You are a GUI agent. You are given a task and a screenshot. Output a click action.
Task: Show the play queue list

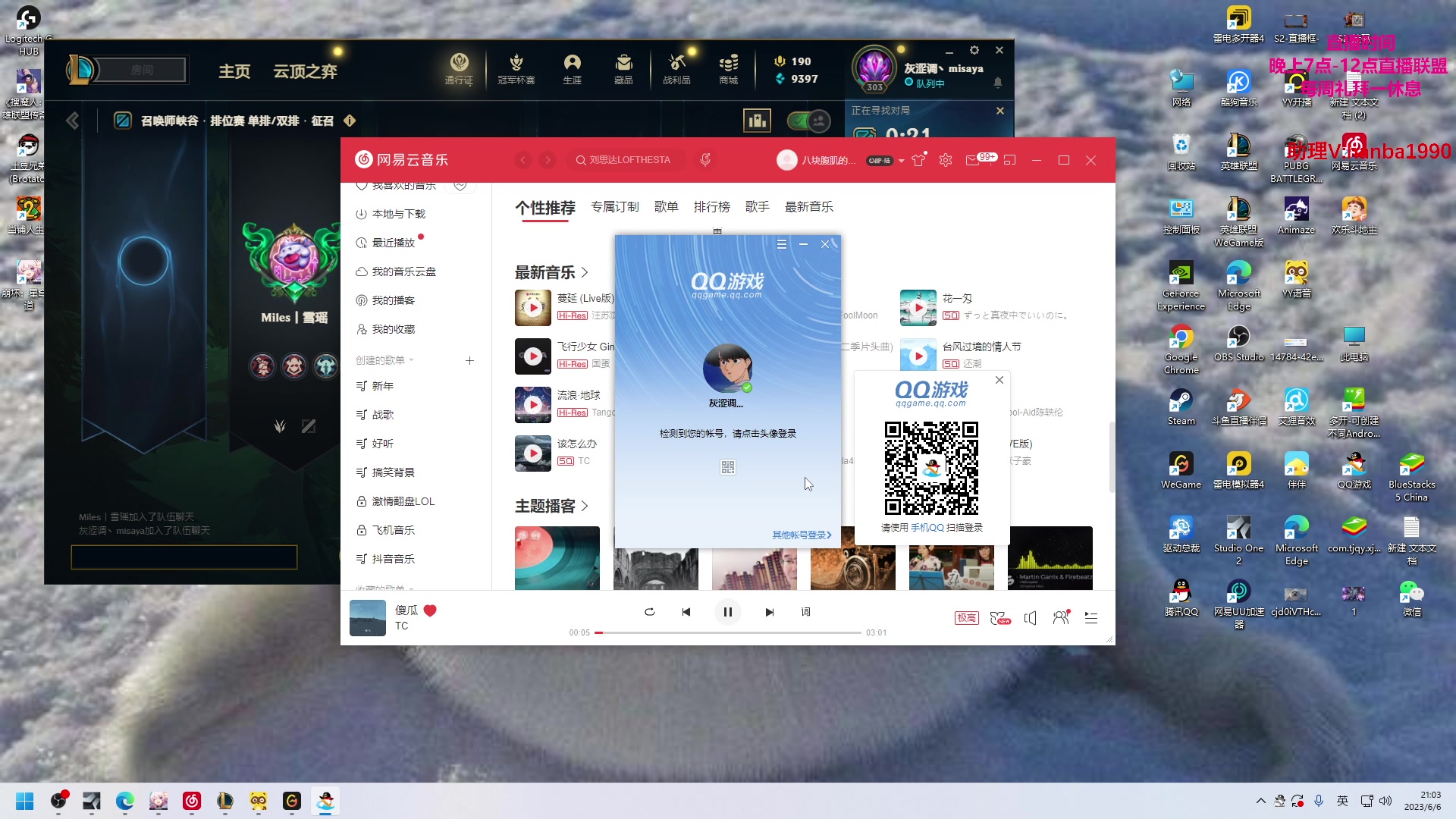(1091, 618)
